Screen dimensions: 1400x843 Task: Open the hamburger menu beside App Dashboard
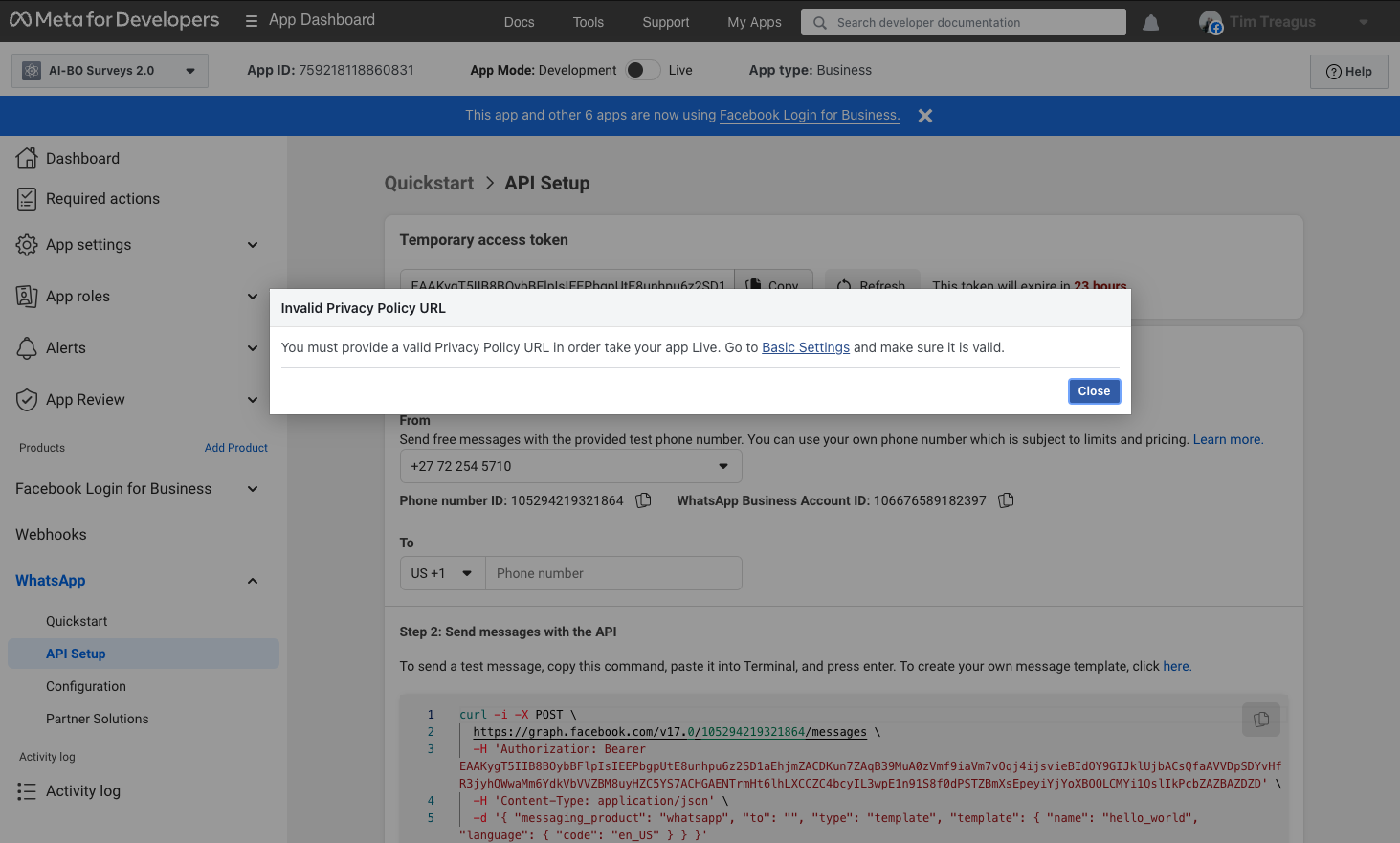coord(252,21)
